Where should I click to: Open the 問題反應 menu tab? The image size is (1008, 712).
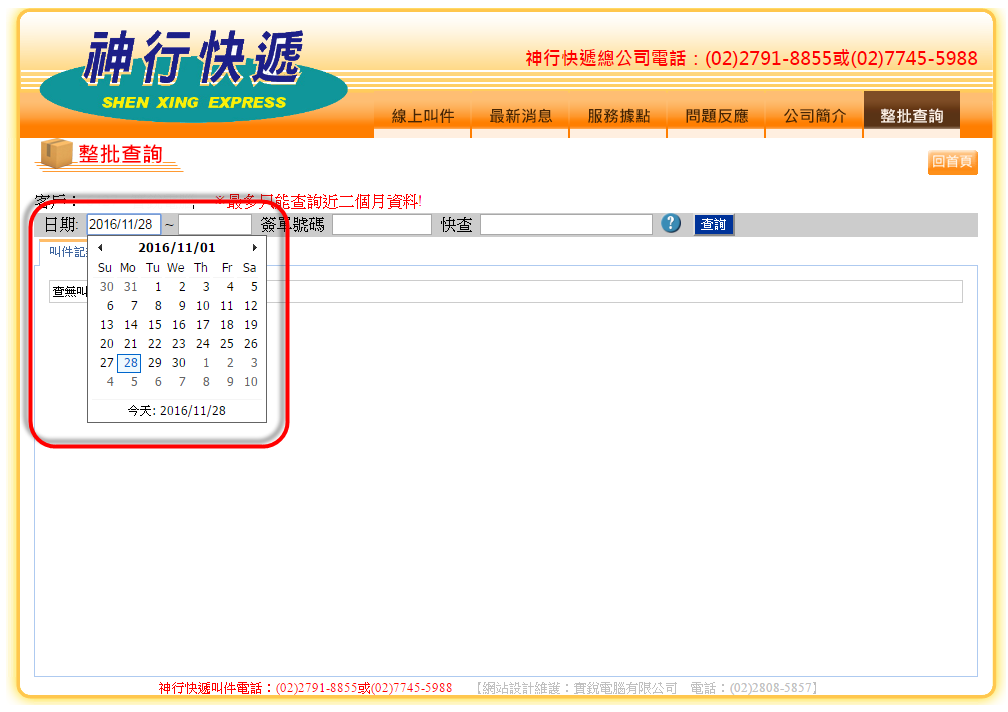pyautogui.click(x=716, y=116)
